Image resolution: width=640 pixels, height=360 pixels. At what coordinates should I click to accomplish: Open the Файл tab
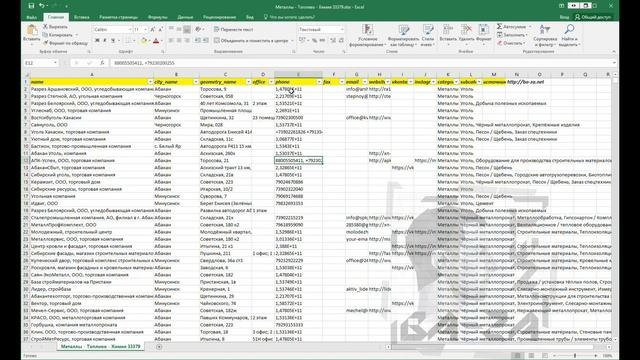point(31,17)
